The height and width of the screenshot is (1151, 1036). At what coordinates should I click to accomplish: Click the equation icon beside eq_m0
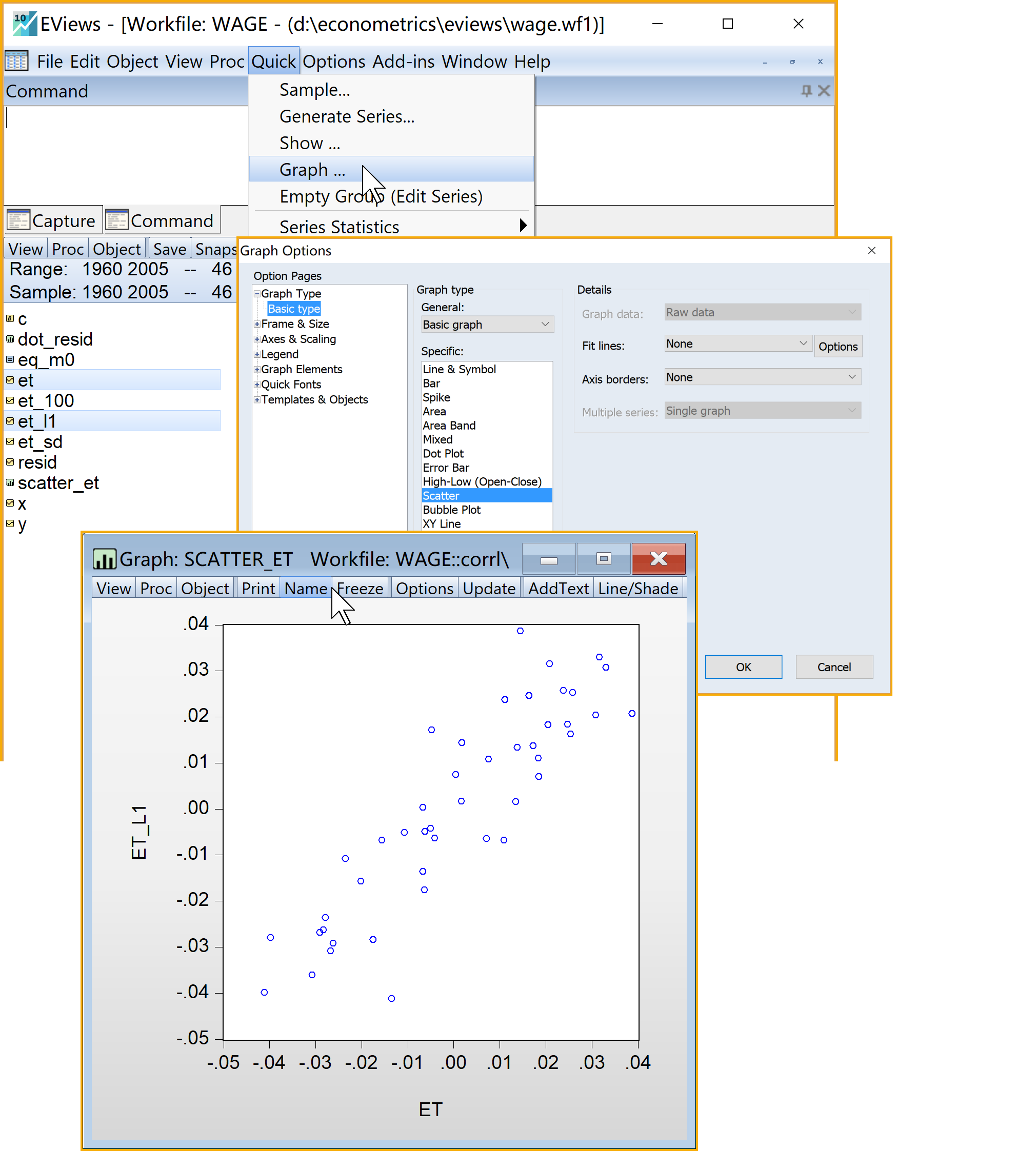tap(10, 359)
